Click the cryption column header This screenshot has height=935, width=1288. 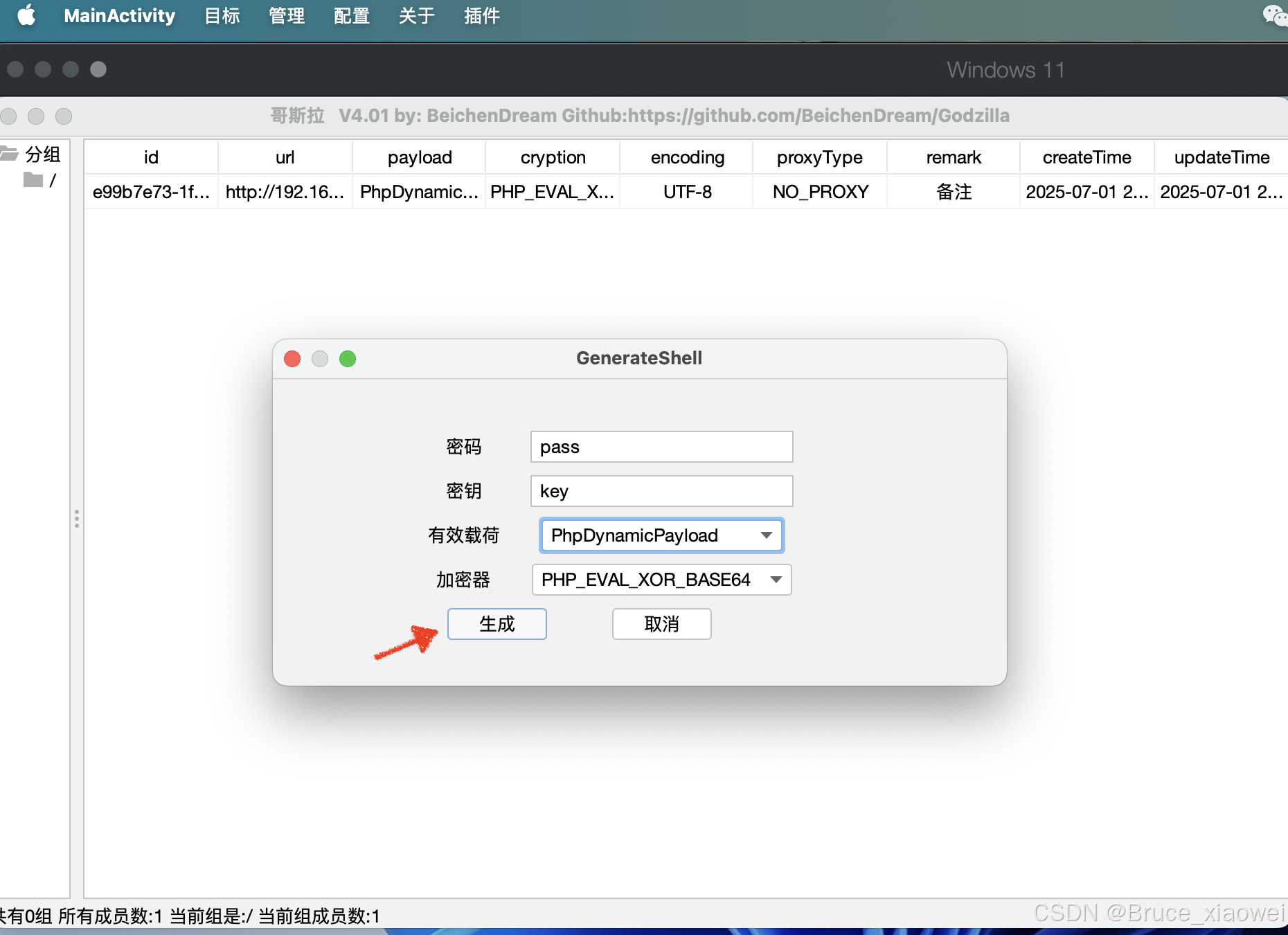click(x=553, y=157)
